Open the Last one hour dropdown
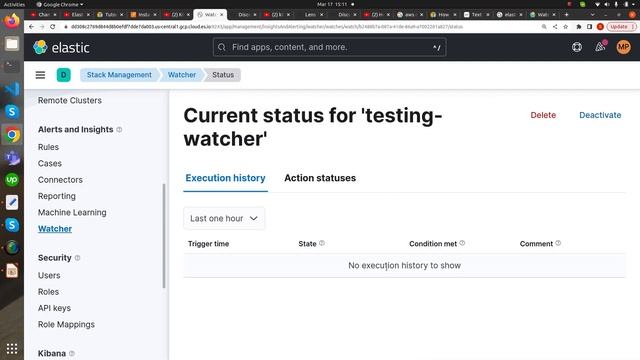The width and height of the screenshot is (640, 360). pyautogui.click(x=224, y=218)
